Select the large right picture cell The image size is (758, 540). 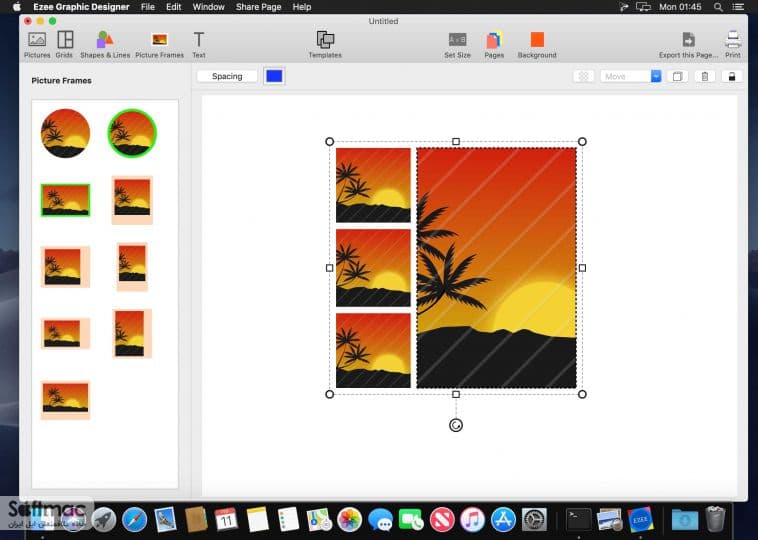[496, 268]
